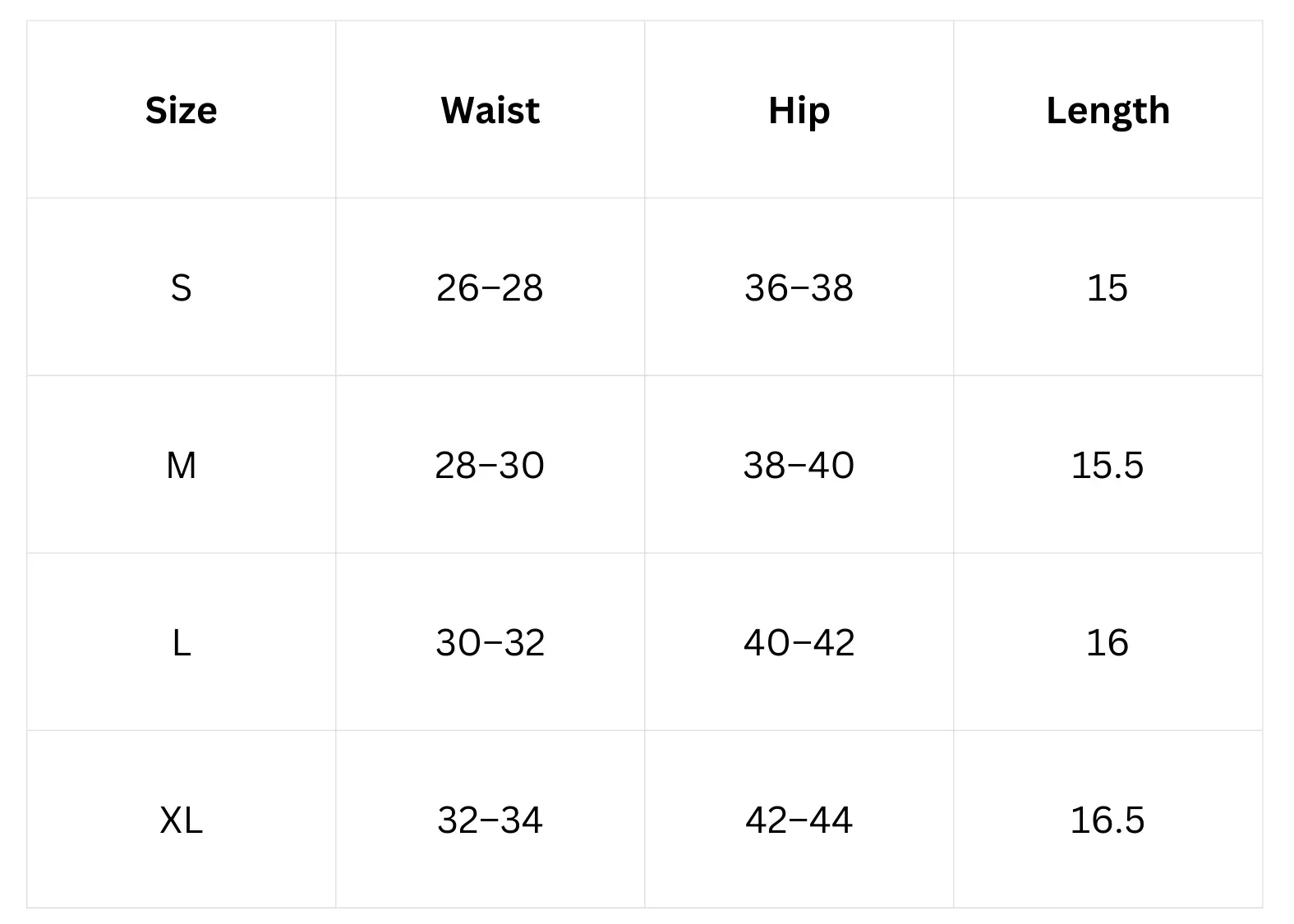Click the Waist column header

490,110
